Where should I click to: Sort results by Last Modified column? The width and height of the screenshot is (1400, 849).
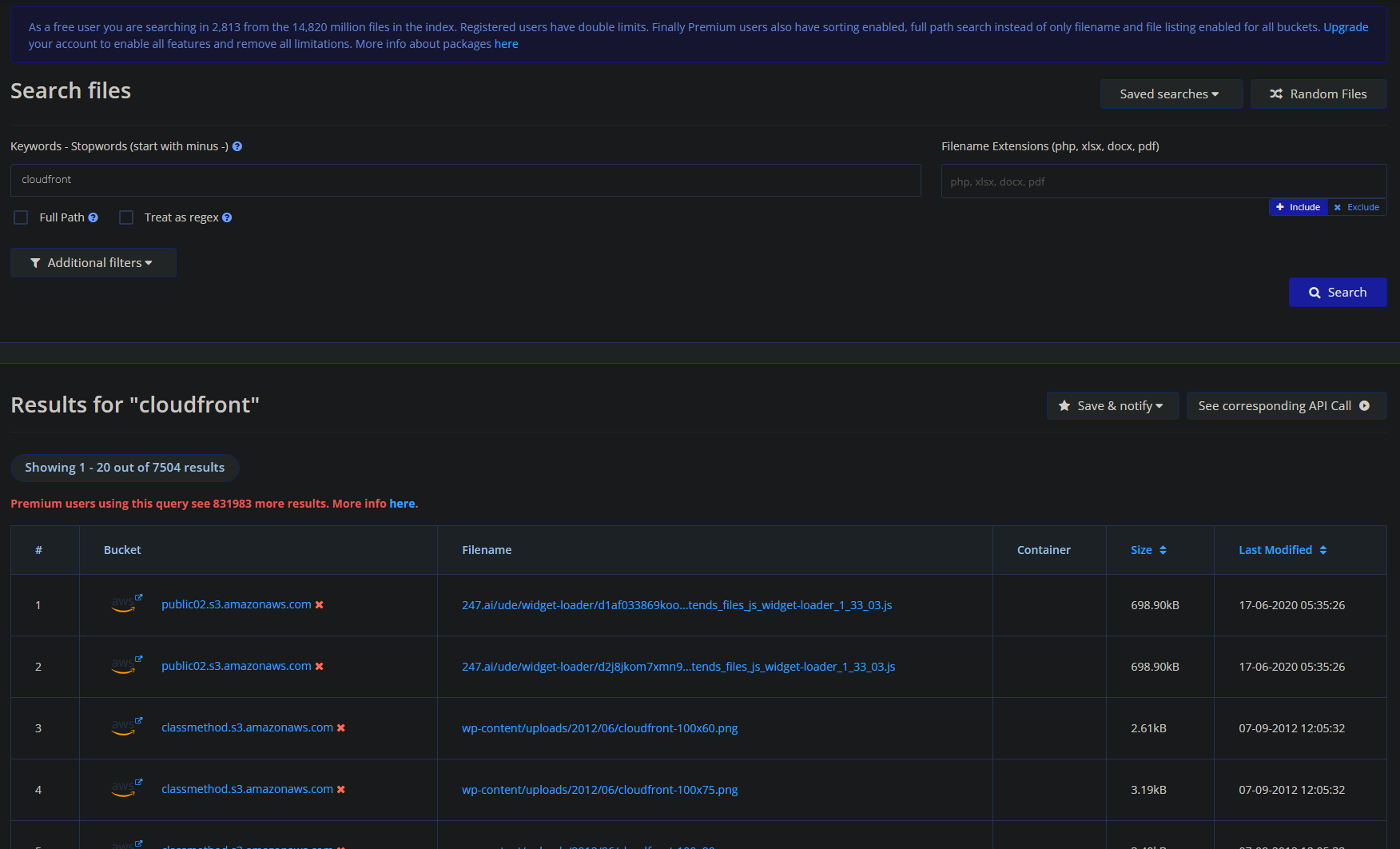[1282, 550]
